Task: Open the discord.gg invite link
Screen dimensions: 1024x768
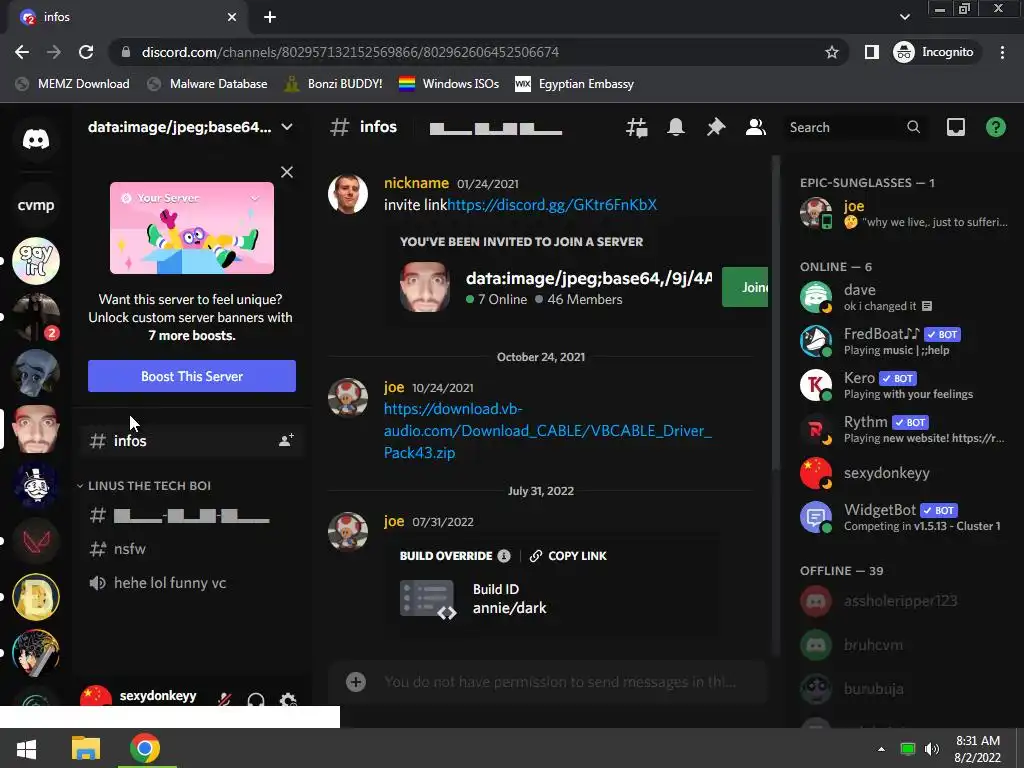Action: coord(552,205)
